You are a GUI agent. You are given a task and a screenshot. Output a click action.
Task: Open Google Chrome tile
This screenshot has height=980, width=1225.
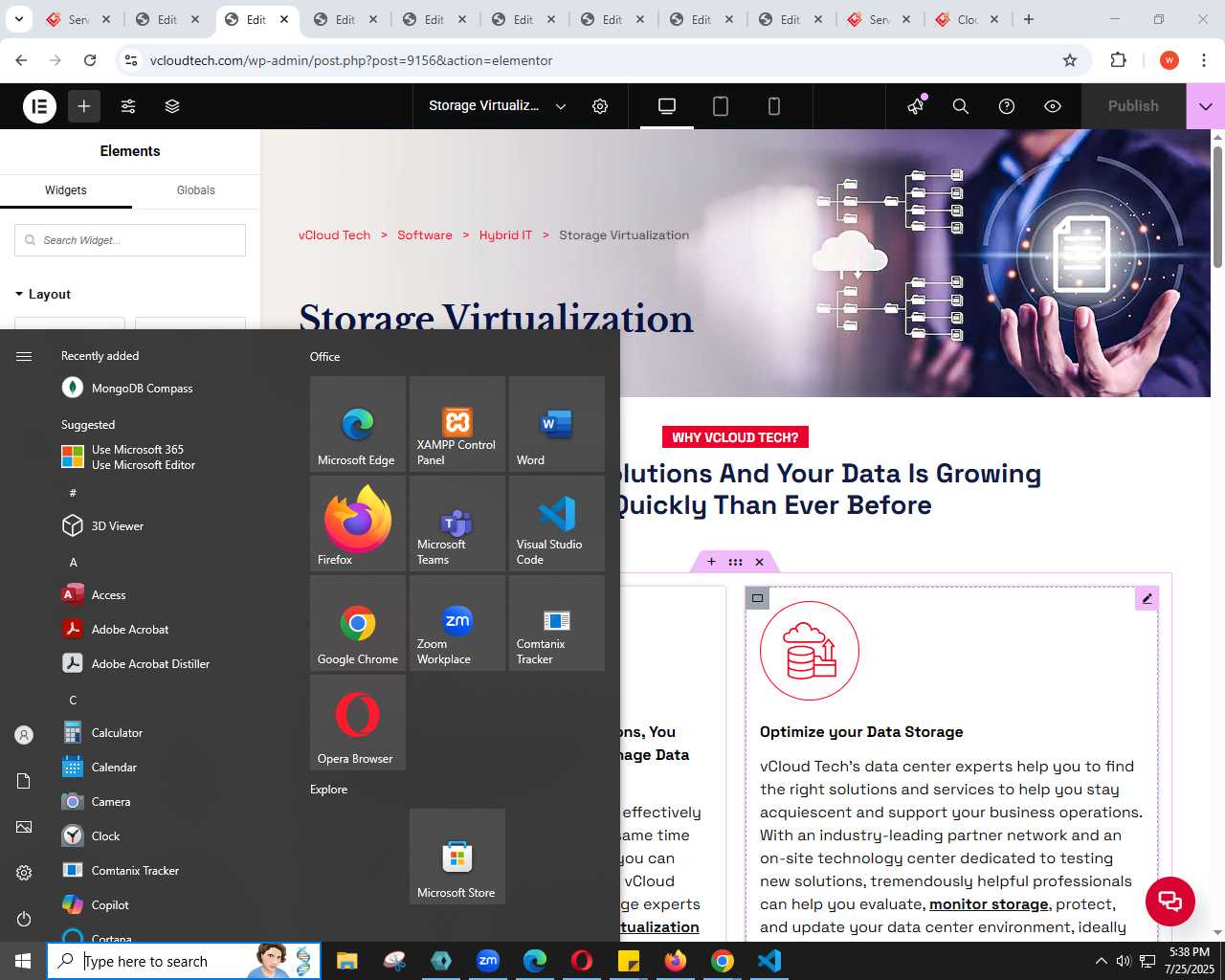point(358,623)
